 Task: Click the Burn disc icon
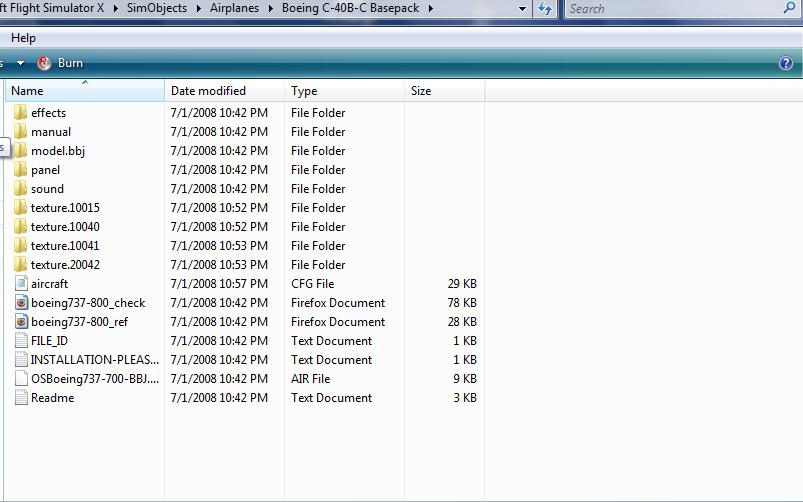point(45,63)
